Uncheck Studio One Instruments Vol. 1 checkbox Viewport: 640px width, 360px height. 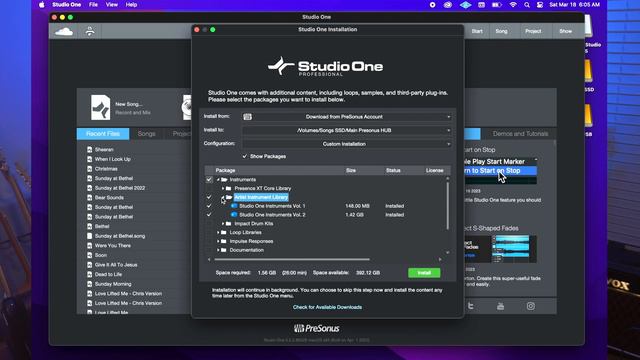(x=209, y=206)
